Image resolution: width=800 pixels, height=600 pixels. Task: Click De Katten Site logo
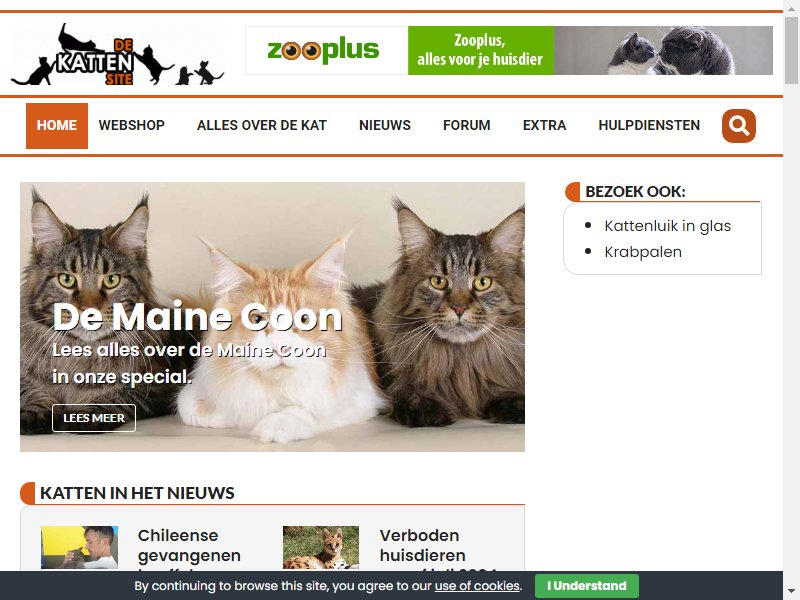tap(117, 55)
